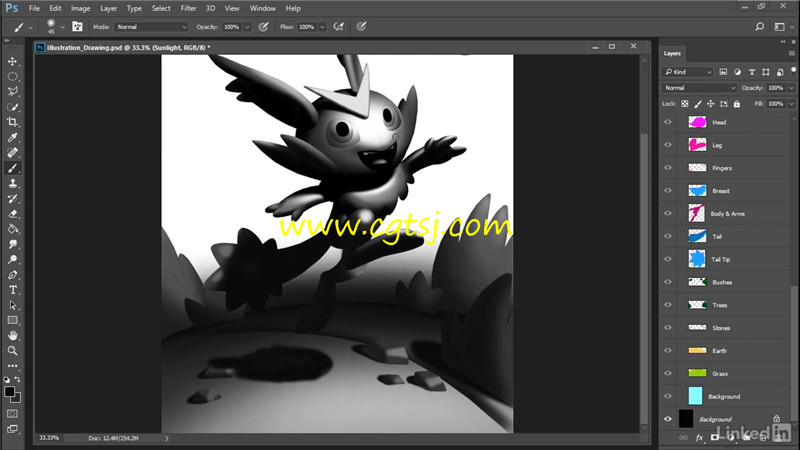Screen dimensions: 800x450
Task: Click the Search icon in options bar
Action: pos(760,27)
